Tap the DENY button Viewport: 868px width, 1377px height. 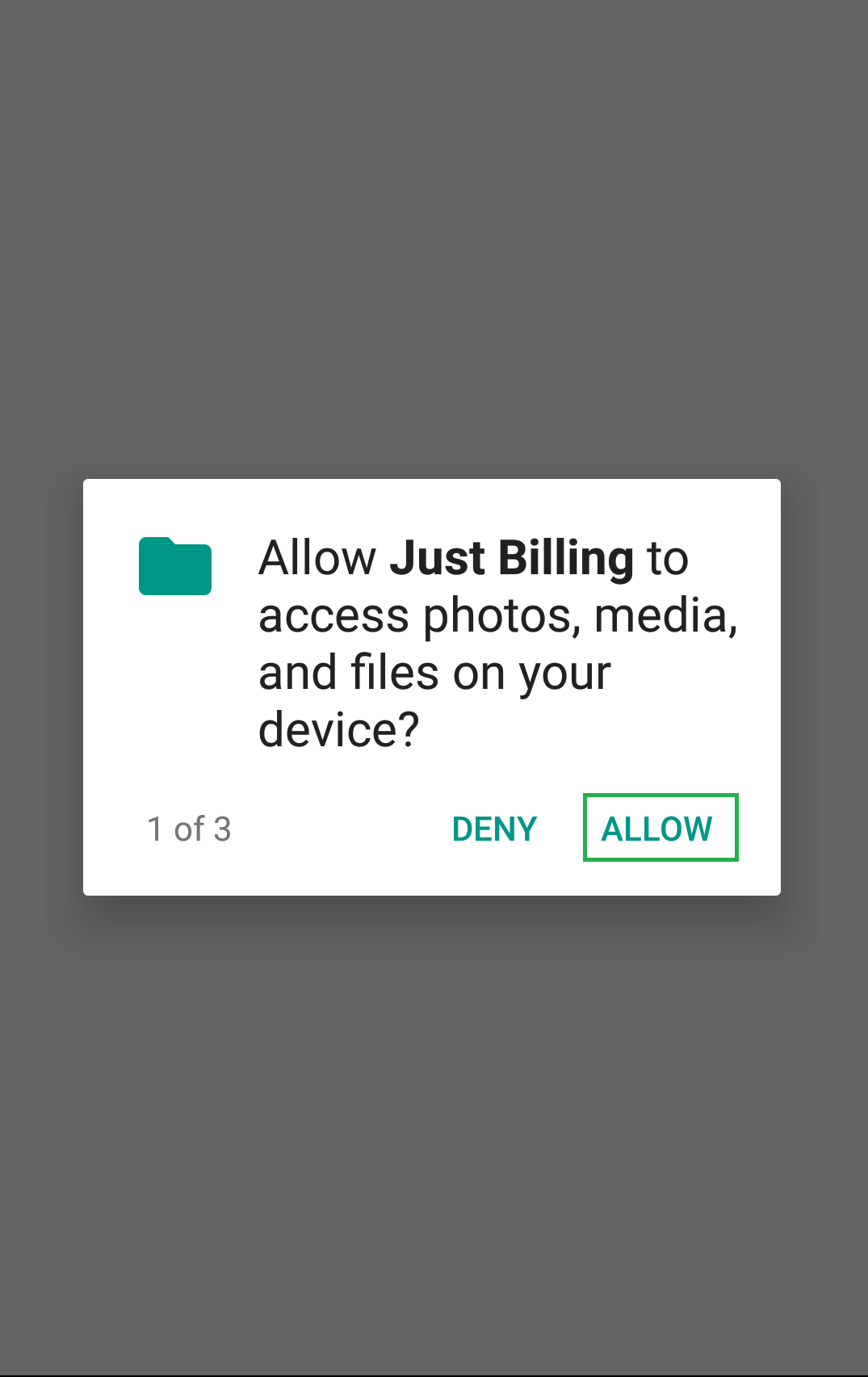(x=494, y=829)
